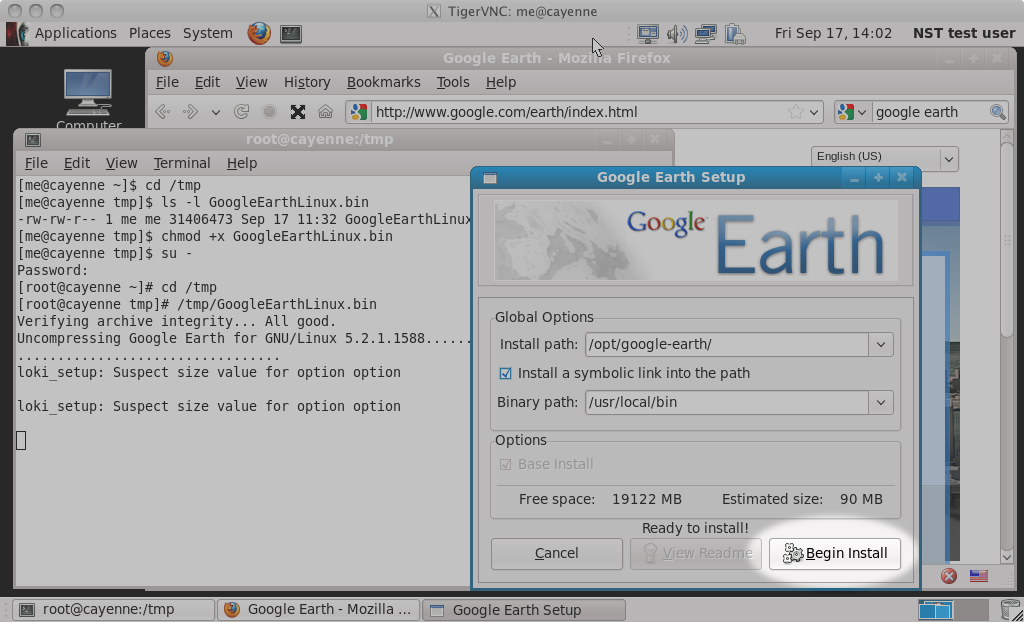This screenshot has width=1024, height=622.
Task: Click the terminal window title bar icon
Action: coord(33,140)
